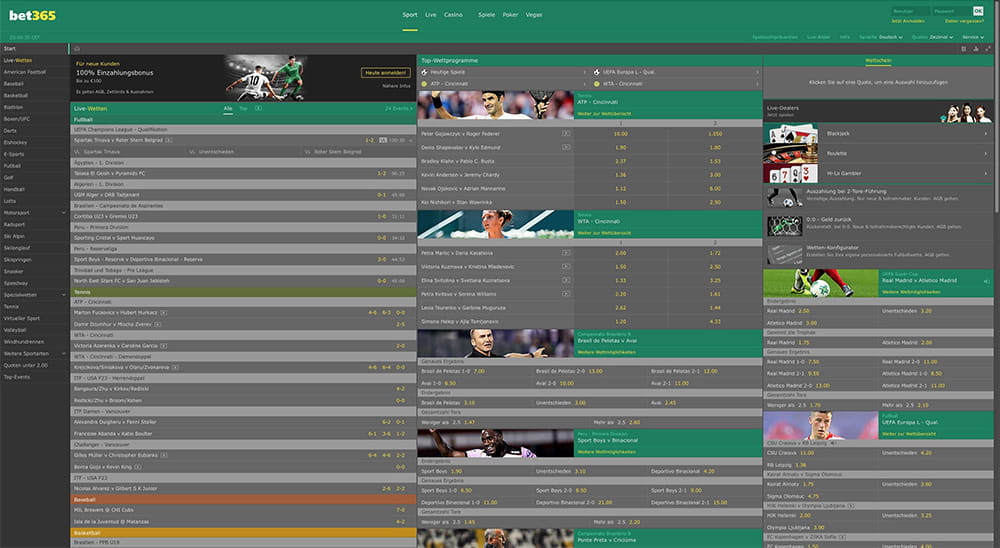Click the sound icon on Real Madrid banner
The height and width of the screenshot is (548, 1000).
point(986,281)
